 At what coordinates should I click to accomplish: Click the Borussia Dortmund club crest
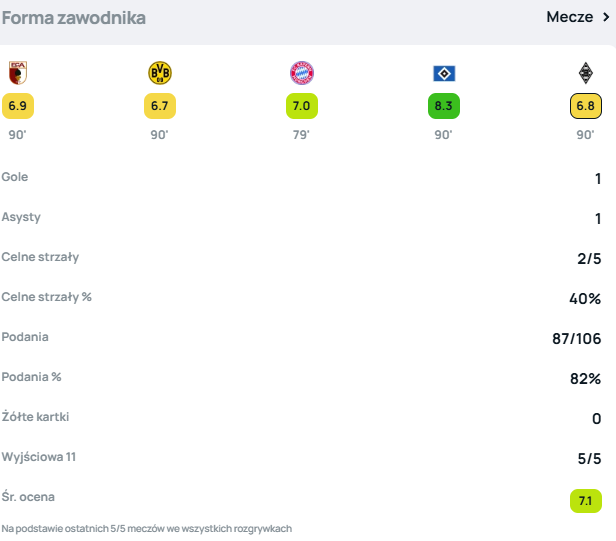[159, 72]
